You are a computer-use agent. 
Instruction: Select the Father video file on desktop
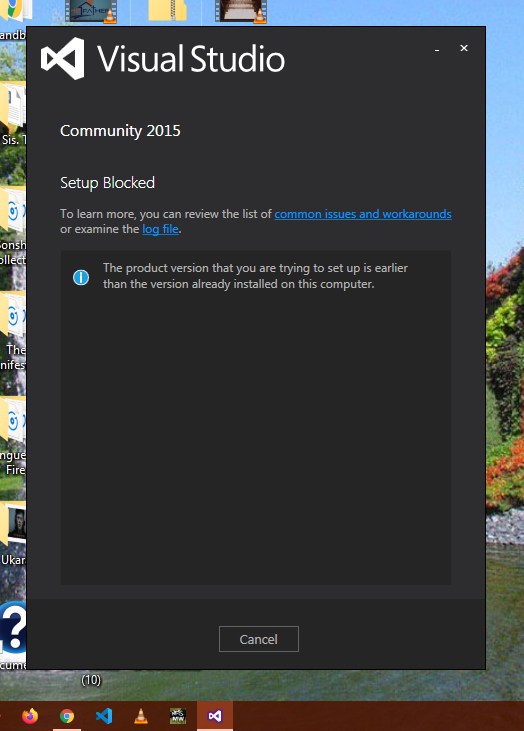(91, 11)
